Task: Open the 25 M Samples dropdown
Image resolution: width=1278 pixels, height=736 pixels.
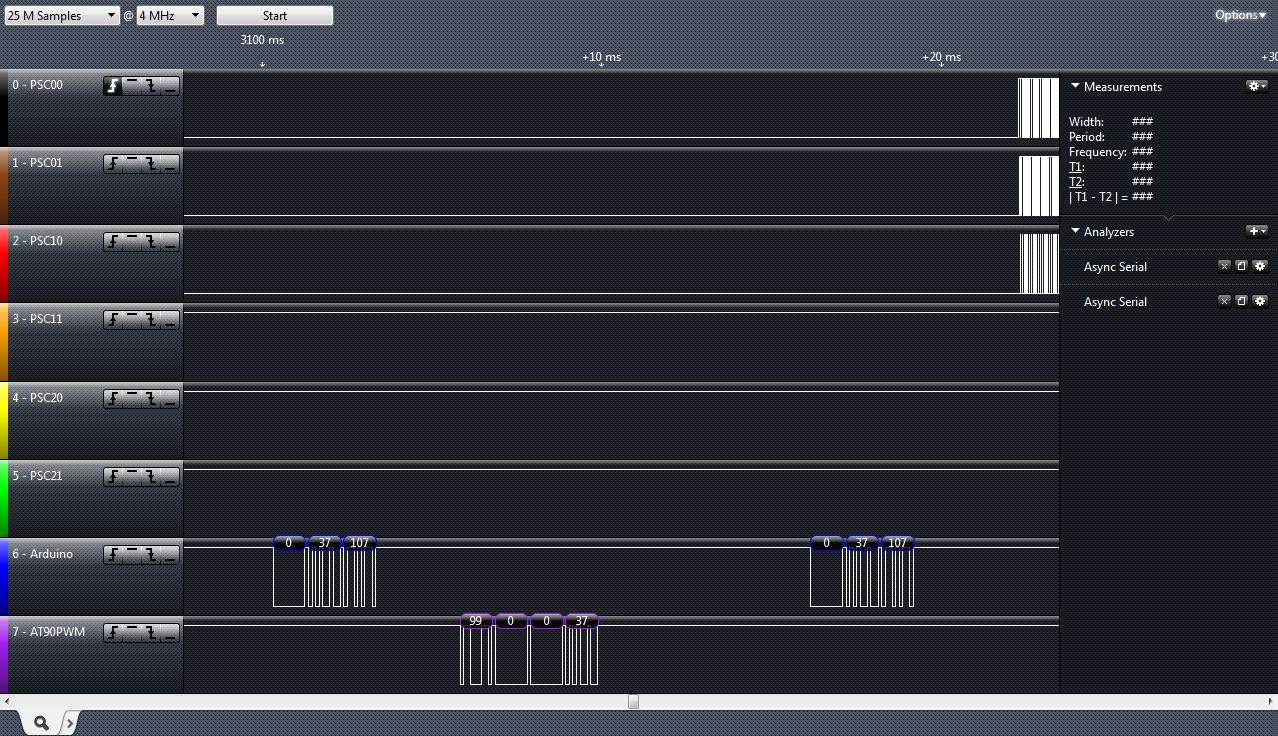Action: (x=62, y=16)
